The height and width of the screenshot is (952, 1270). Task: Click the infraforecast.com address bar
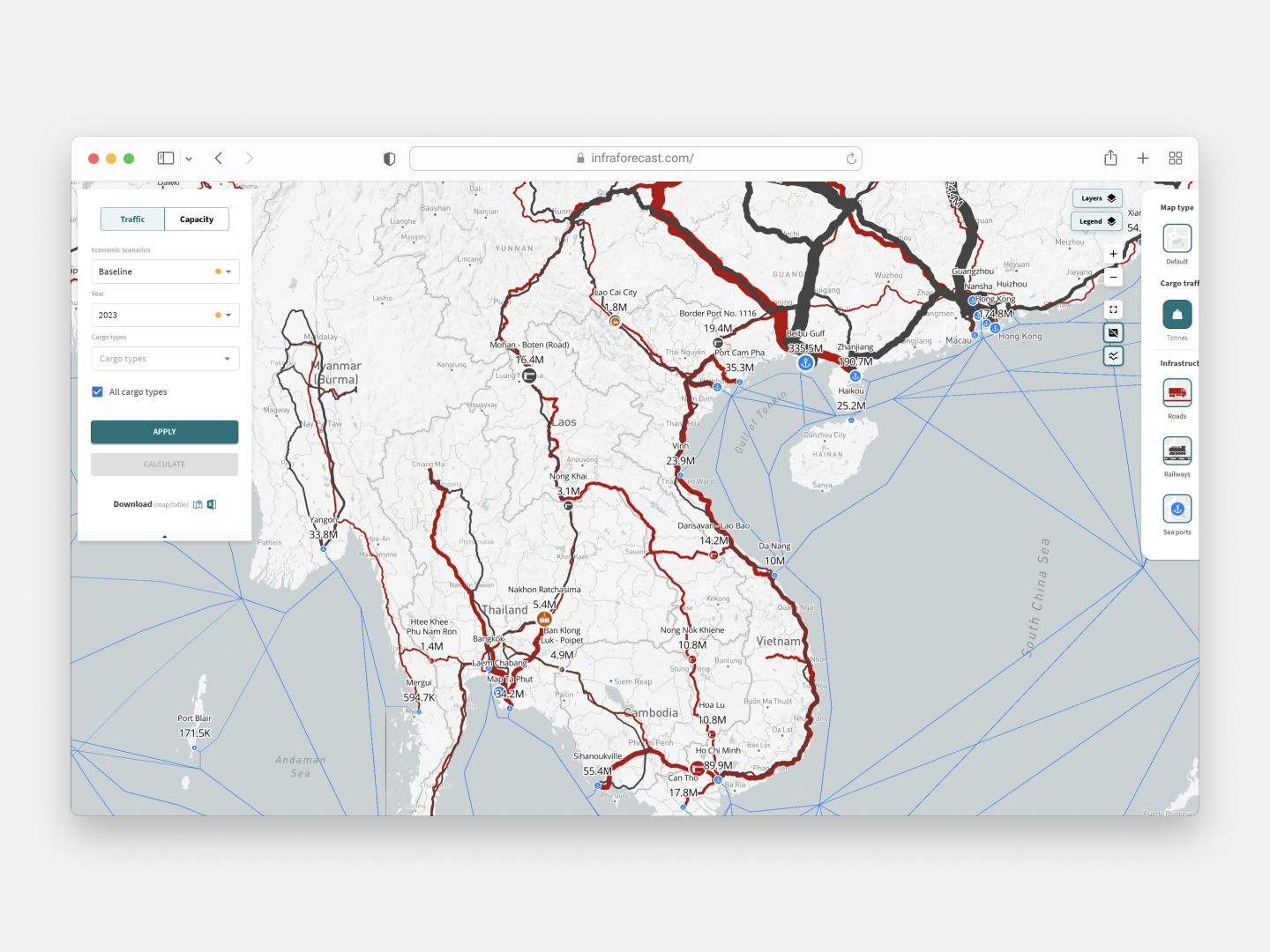[x=635, y=159]
